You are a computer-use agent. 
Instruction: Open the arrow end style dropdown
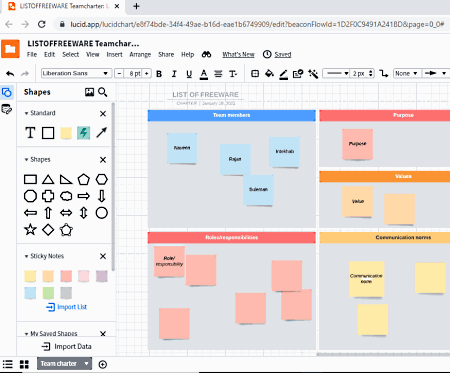(435, 73)
